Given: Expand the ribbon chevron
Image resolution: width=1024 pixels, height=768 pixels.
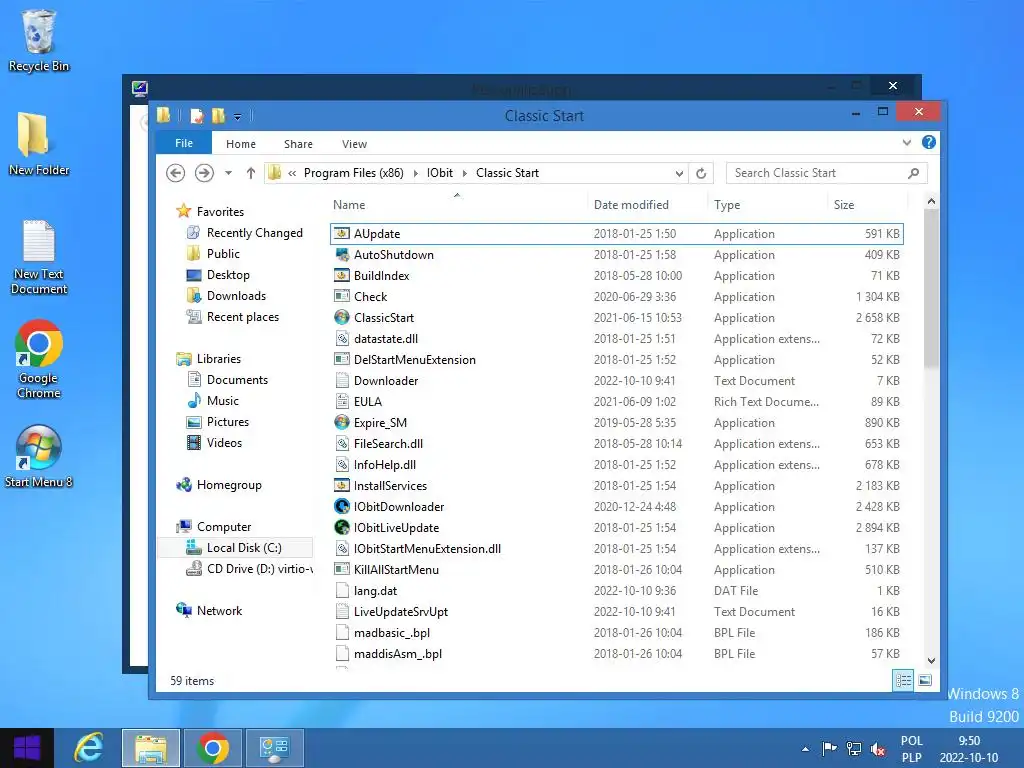Looking at the screenshot, I should tap(906, 142).
